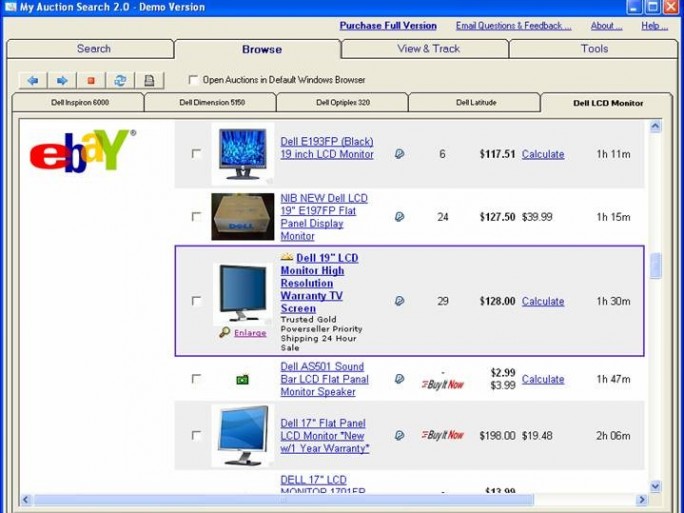
Task: Open Dell 19" LCD Monitor High Resolution listing
Action: pos(319,283)
